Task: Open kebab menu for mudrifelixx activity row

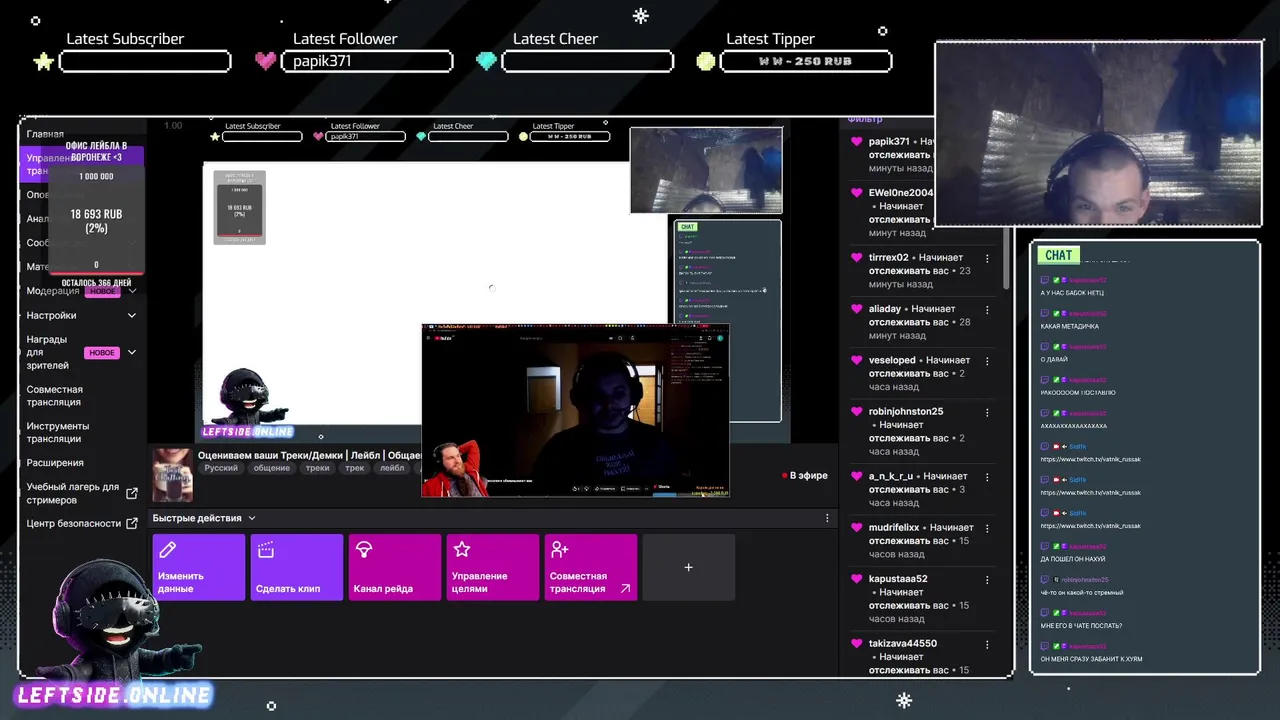Action: [987, 527]
